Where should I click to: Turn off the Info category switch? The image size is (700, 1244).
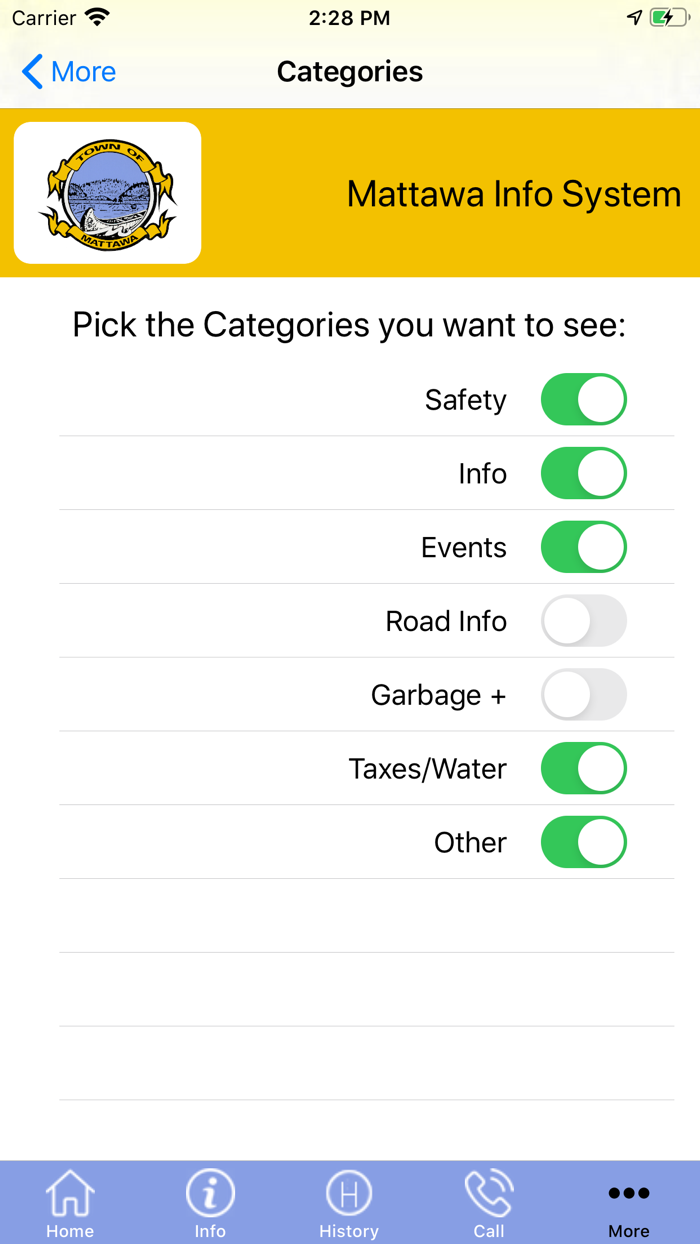(584, 474)
